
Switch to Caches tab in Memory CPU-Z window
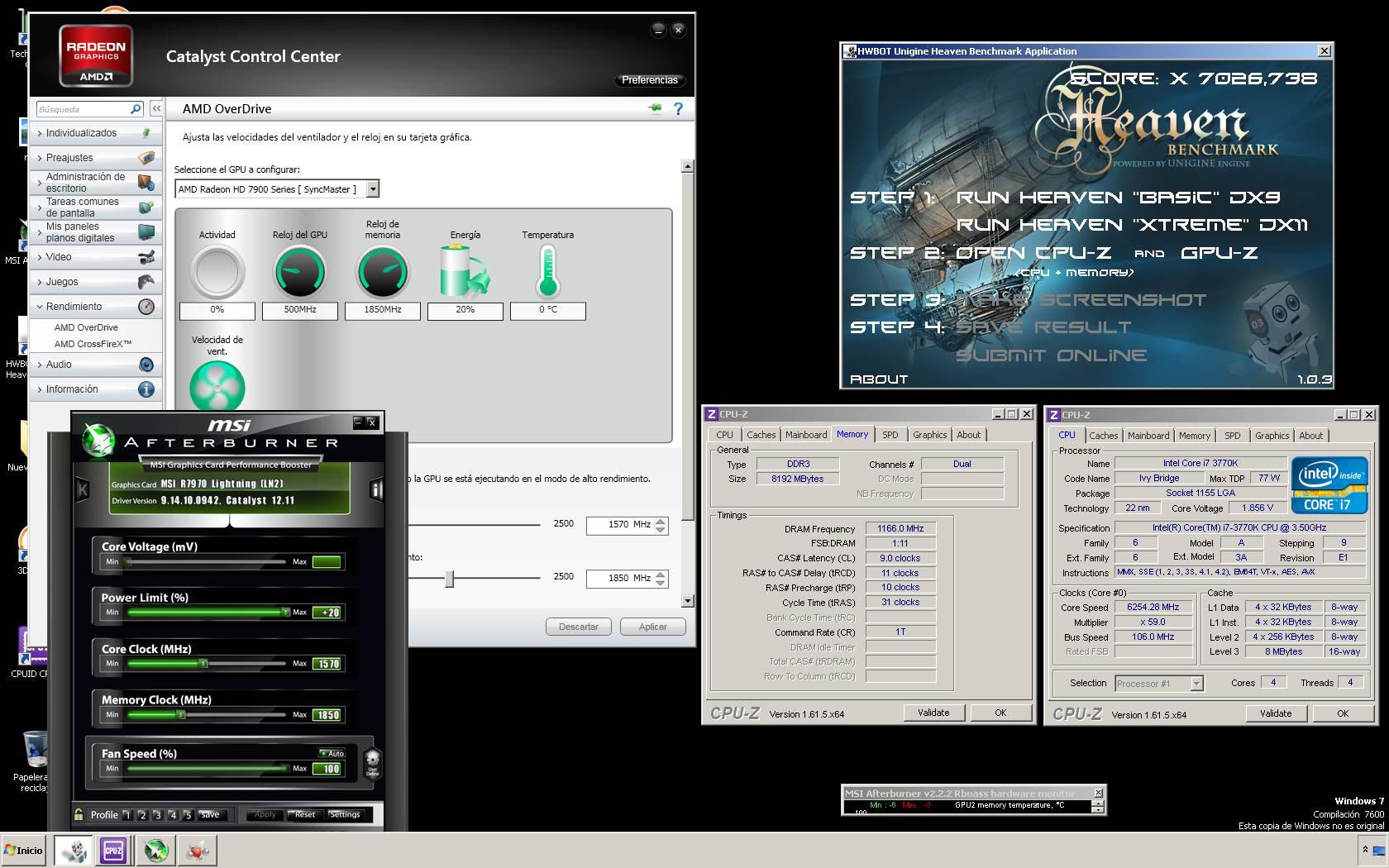(x=761, y=435)
